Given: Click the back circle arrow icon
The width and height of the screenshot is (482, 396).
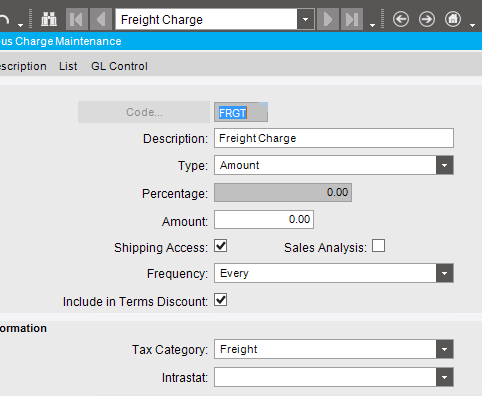Looking at the screenshot, I should coord(401,19).
